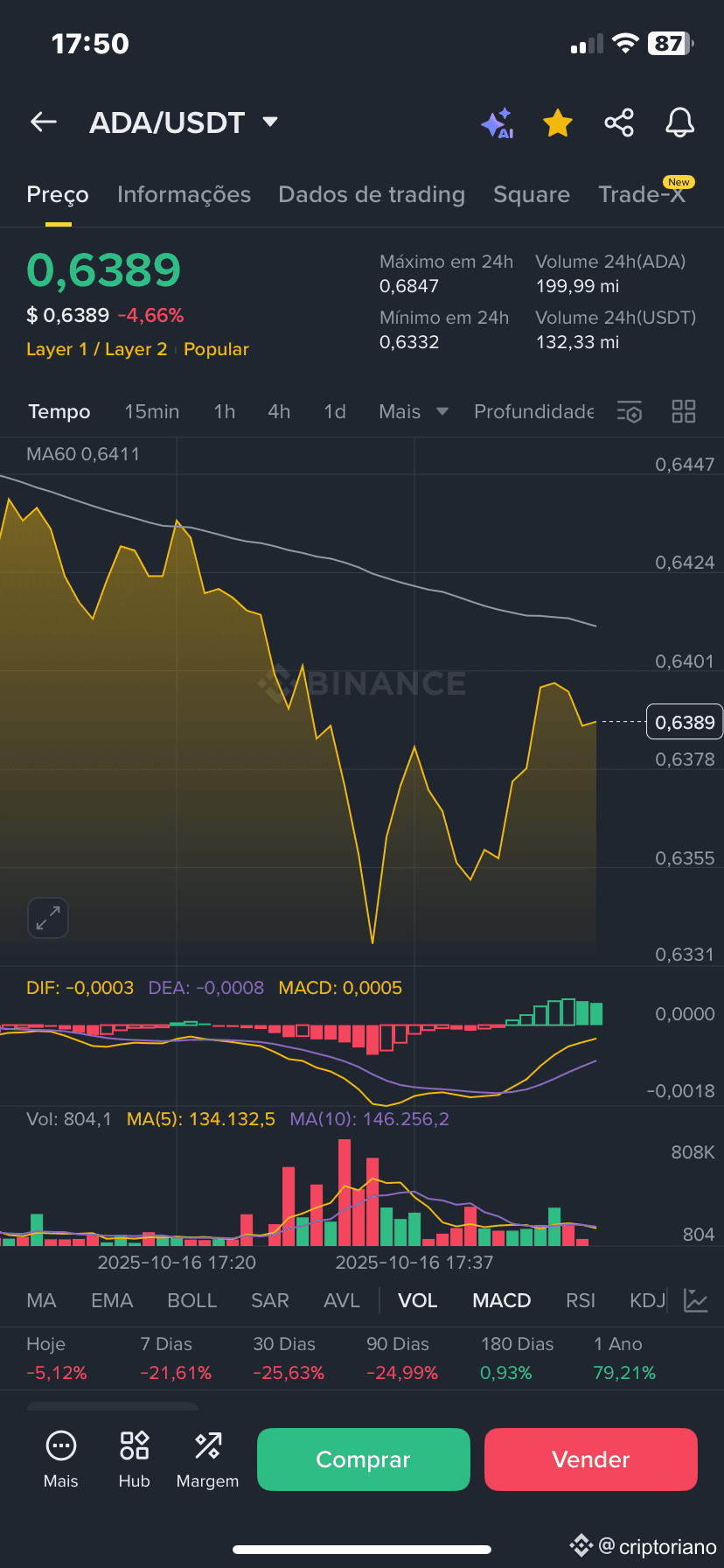
Task: Tap the 180 Dias 0,93% performance
Action: click(x=518, y=1358)
